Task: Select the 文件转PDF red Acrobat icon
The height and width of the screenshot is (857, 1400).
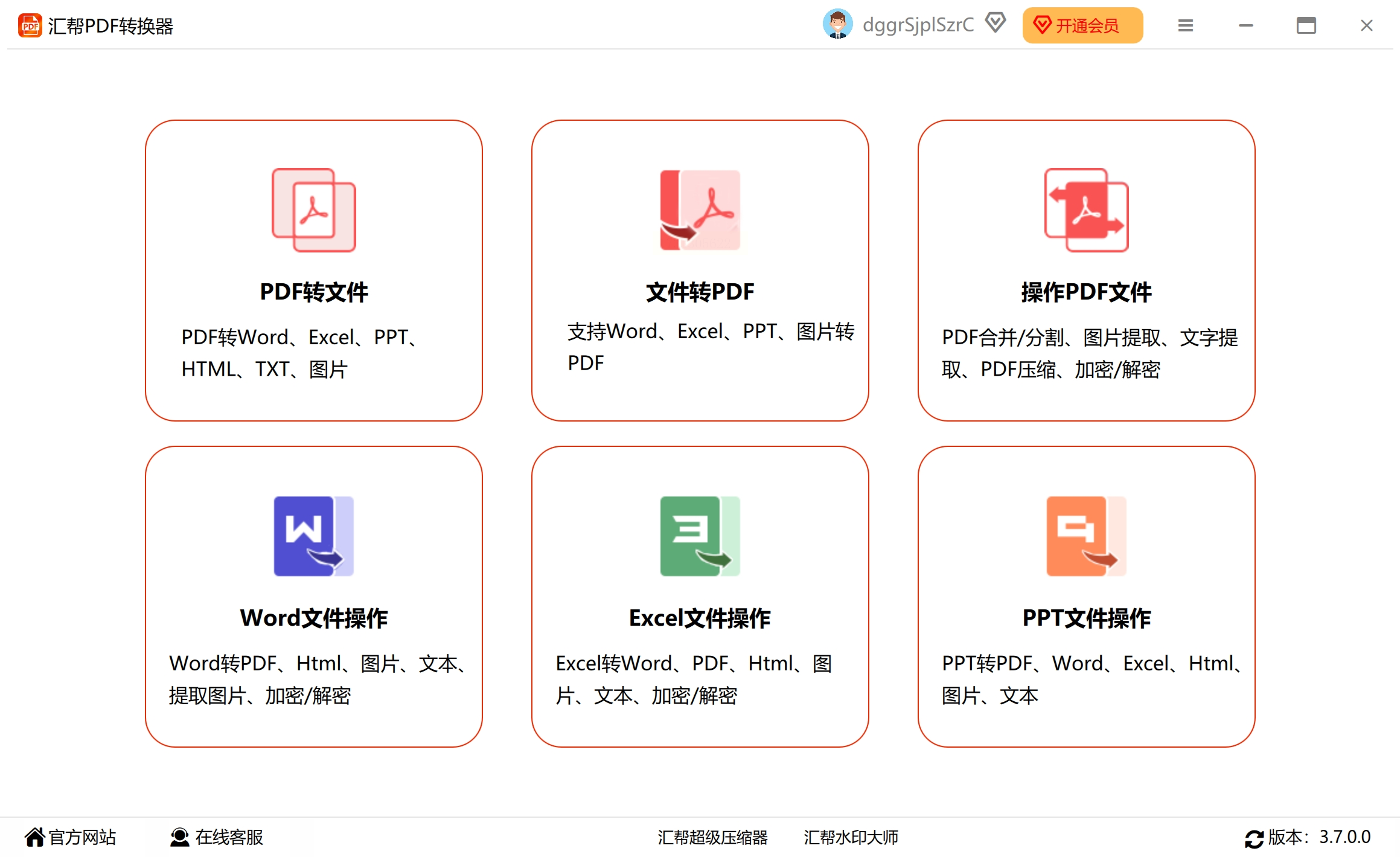Action: [x=700, y=210]
